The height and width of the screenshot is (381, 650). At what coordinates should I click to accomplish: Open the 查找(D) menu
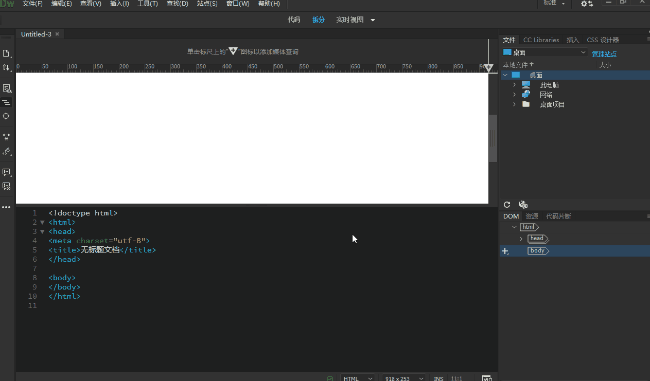(177, 4)
